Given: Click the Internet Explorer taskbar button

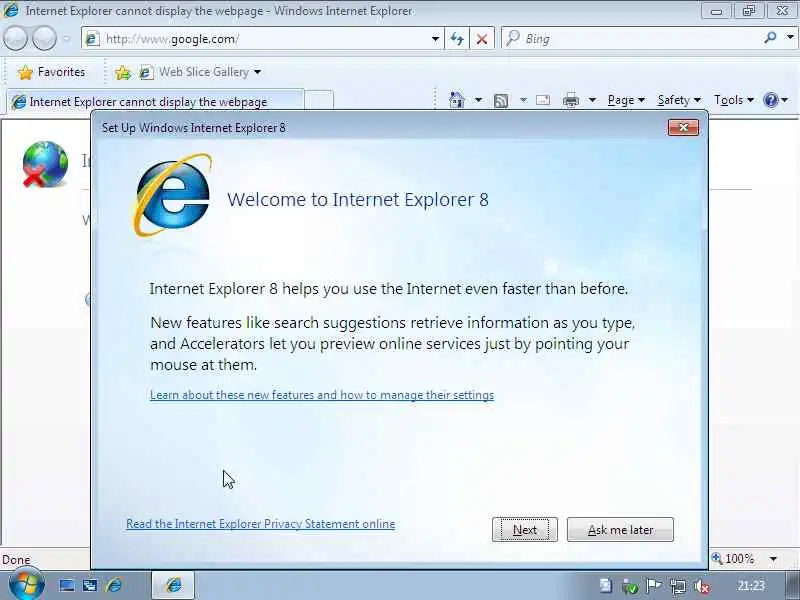Looking at the screenshot, I should pyautogui.click(x=173, y=585).
